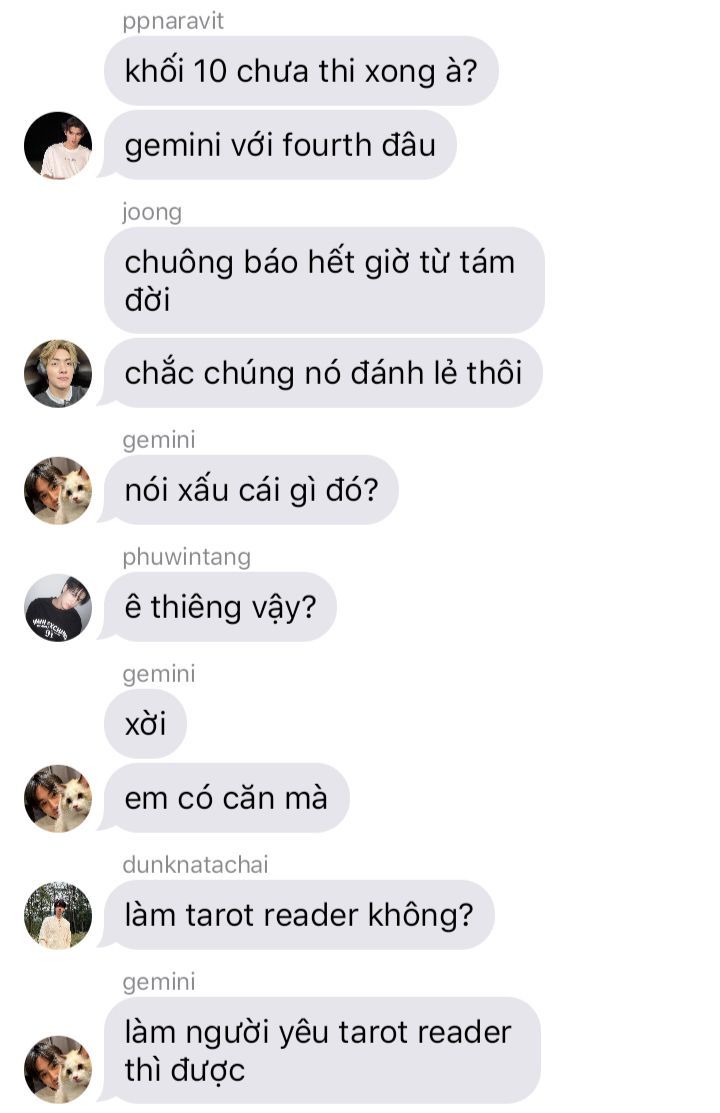Tap gemini's avatar beside 'em có căn mà'
The image size is (720, 1113).
tap(58, 799)
